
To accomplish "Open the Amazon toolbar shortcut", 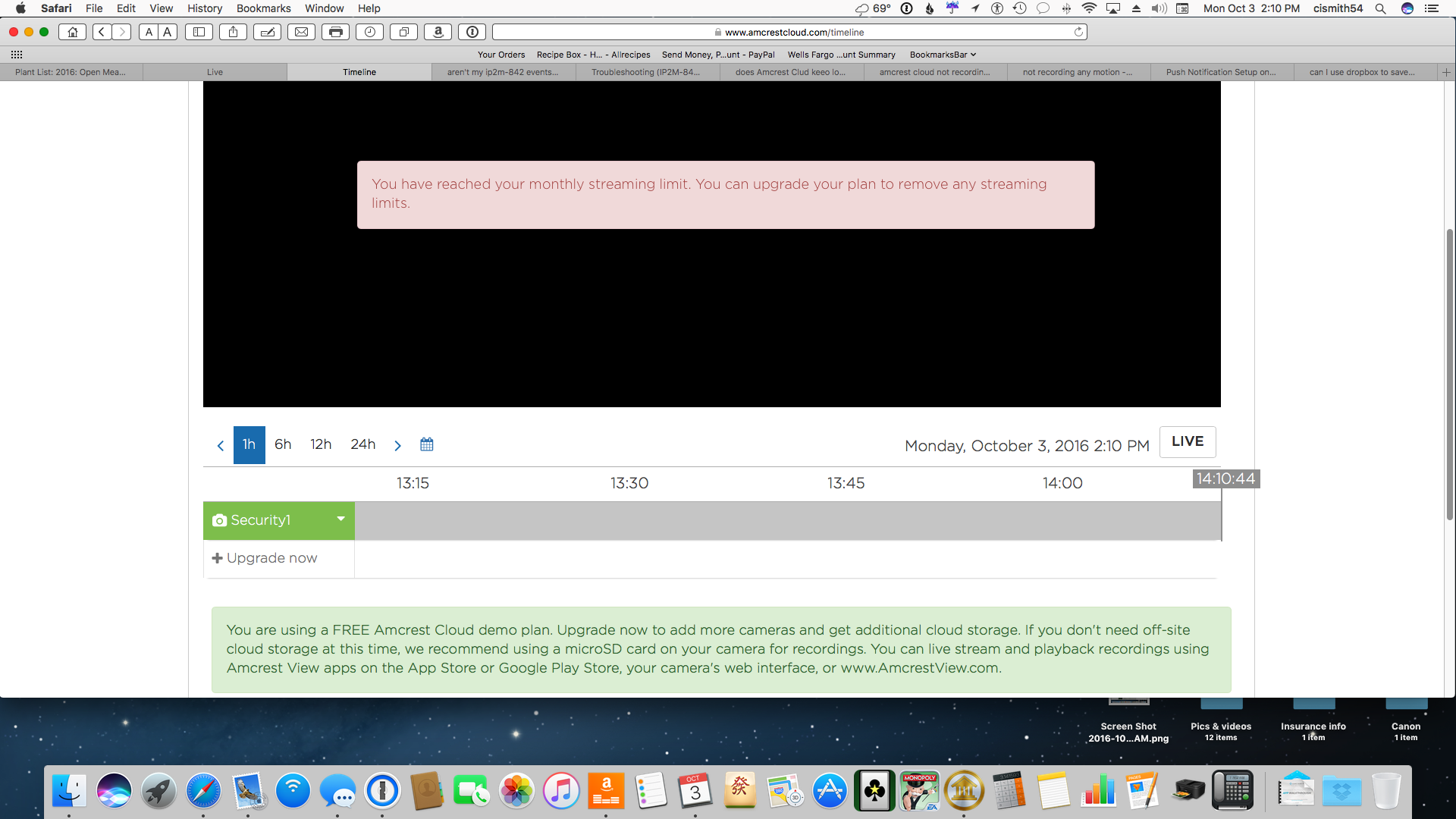I will point(438,32).
